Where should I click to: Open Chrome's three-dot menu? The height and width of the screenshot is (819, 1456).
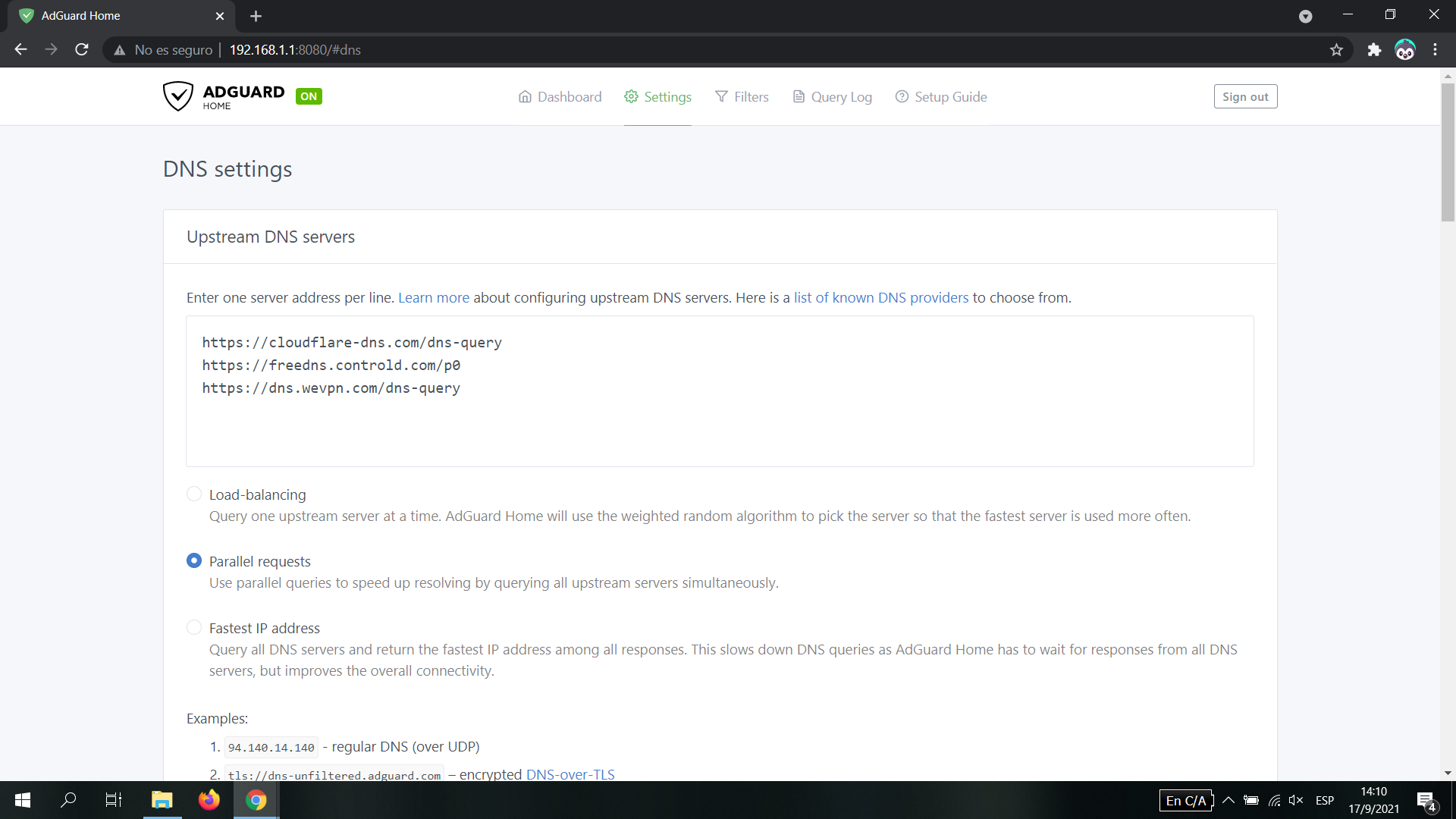1435,50
